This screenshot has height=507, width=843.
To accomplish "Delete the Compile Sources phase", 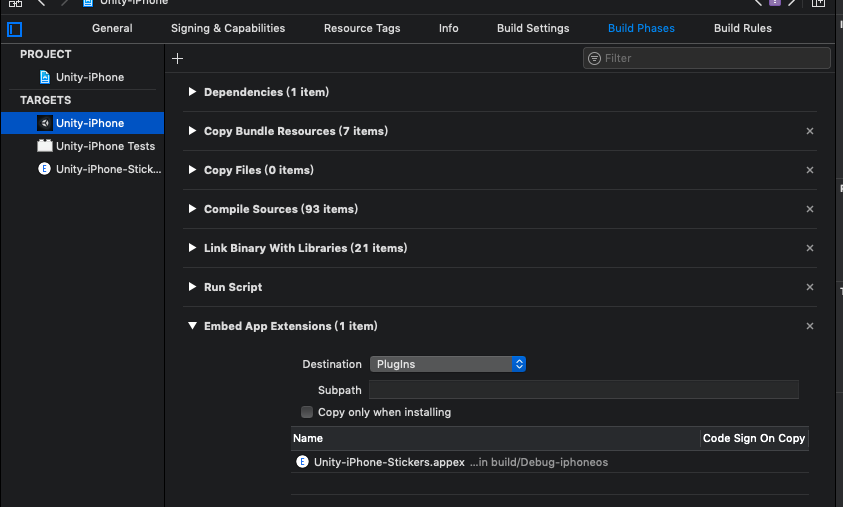I will tap(810, 209).
